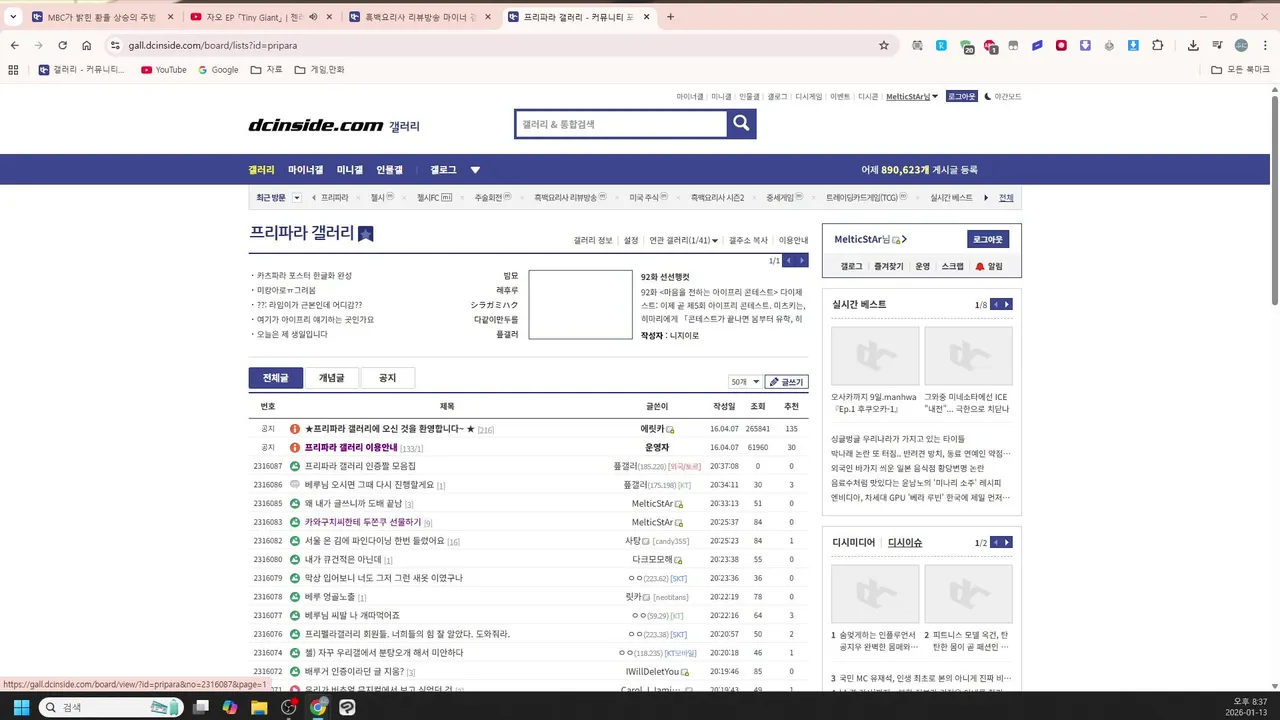Open the YouTube bookmark
The width and height of the screenshot is (1280, 720).
[164, 70]
